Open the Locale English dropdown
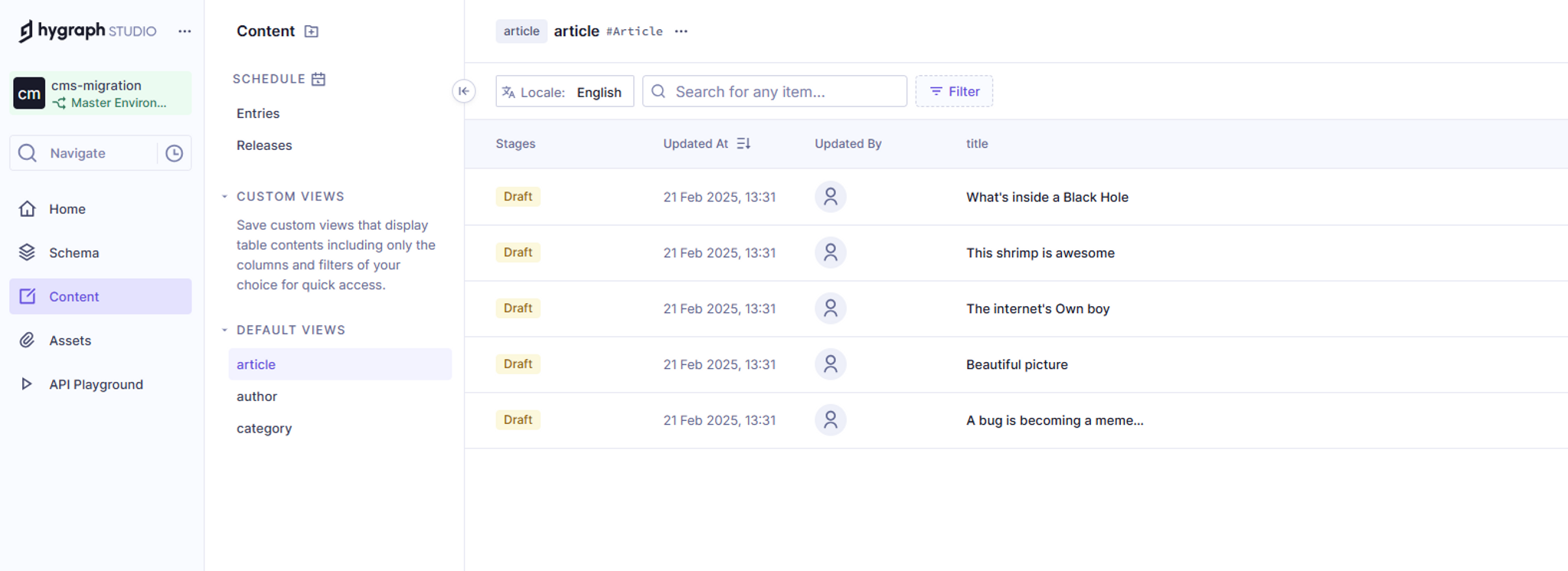This screenshot has width=1568, height=571. [565, 92]
